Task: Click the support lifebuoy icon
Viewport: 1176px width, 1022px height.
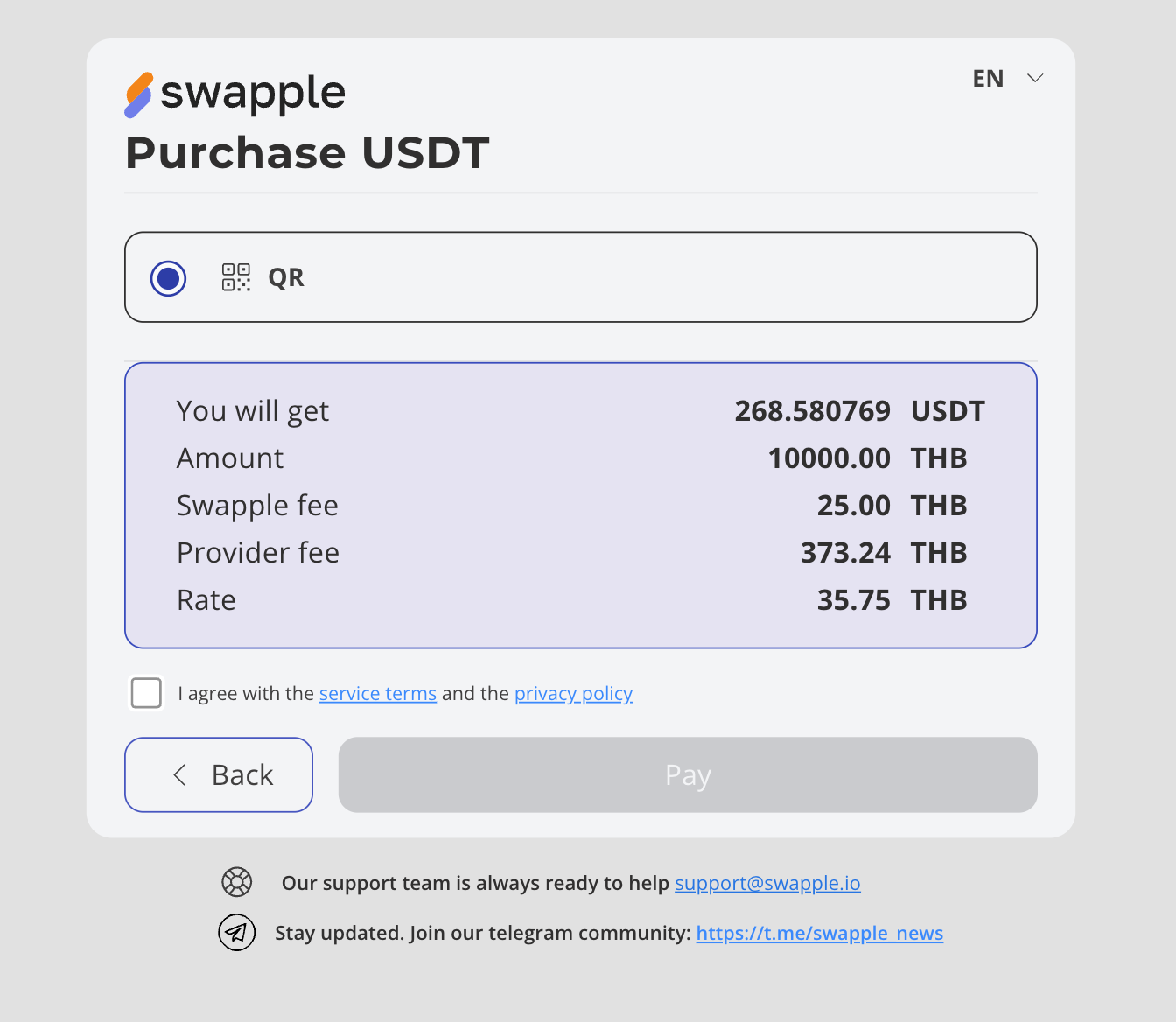Action: tap(236, 882)
